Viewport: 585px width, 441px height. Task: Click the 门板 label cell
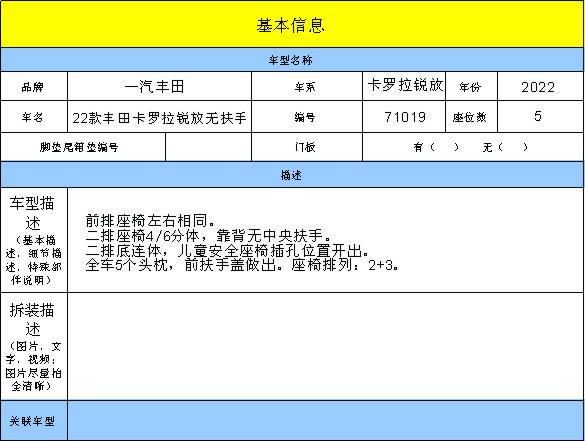307,147
